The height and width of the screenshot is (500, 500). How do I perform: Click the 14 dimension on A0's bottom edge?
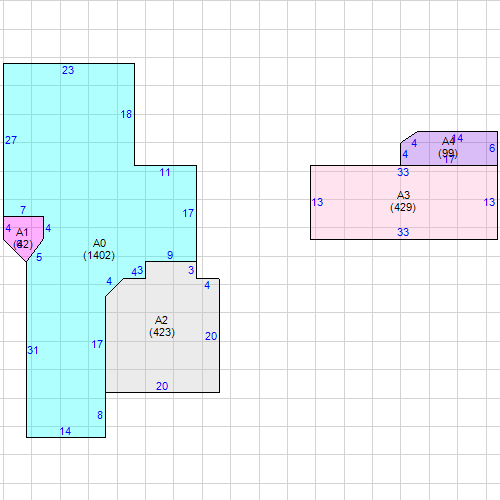click(65, 431)
